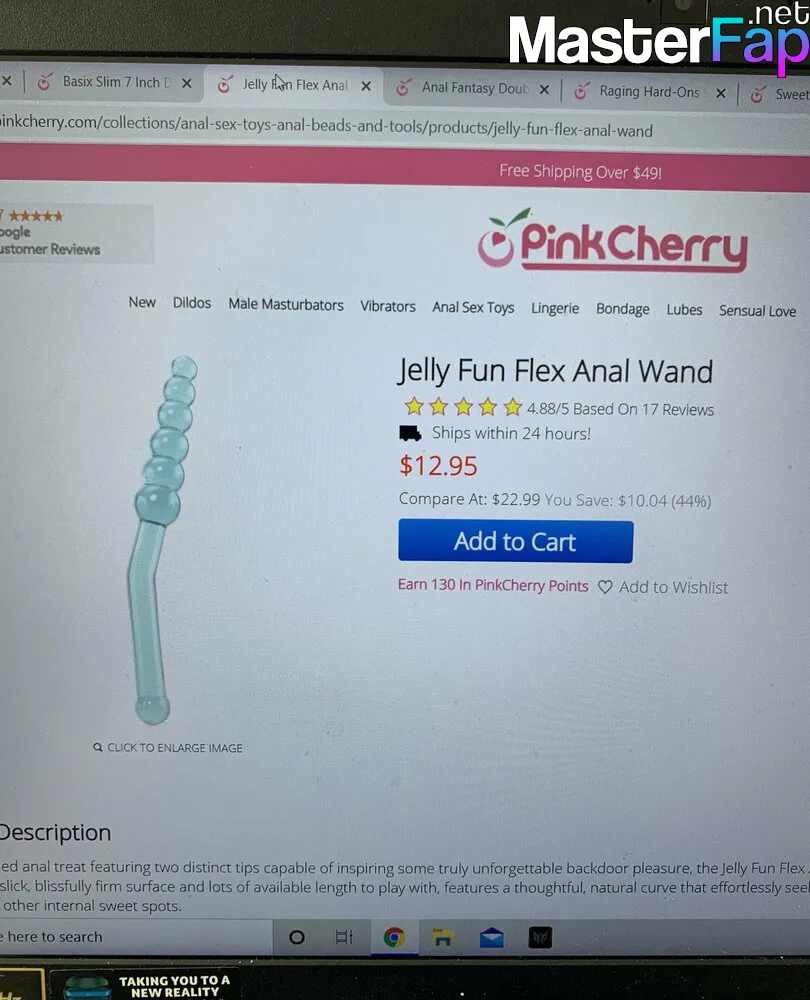Open the Lingerie navigation menu
The image size is (810, 1000).
555,308
